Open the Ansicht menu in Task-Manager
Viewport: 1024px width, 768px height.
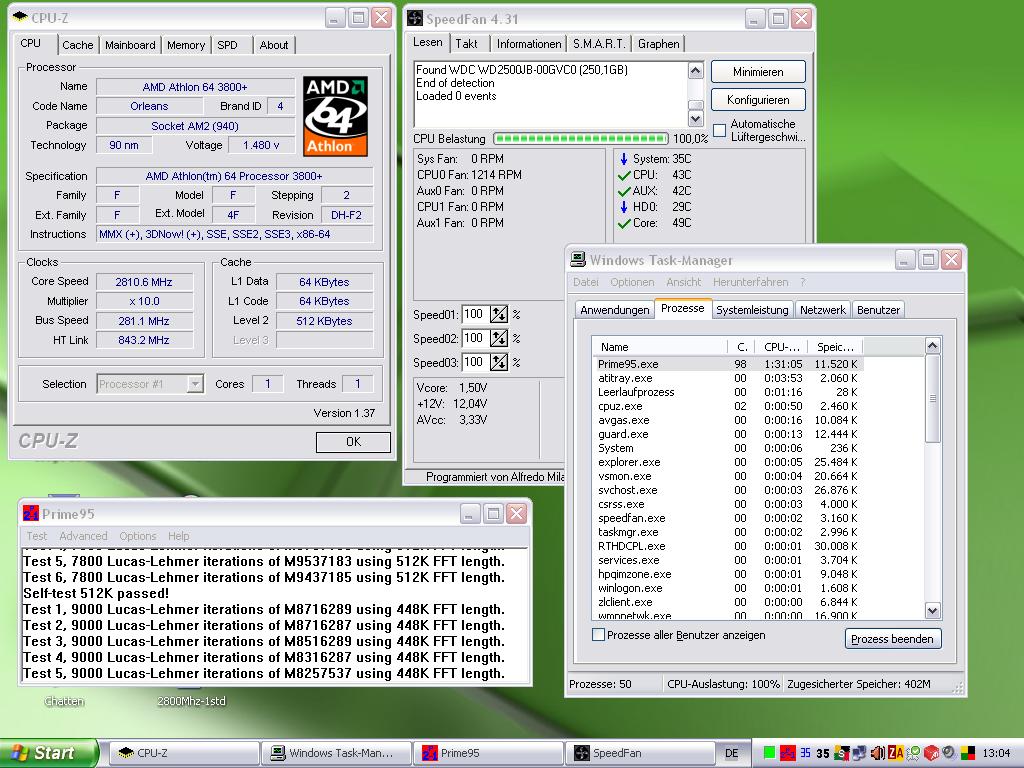683,282
